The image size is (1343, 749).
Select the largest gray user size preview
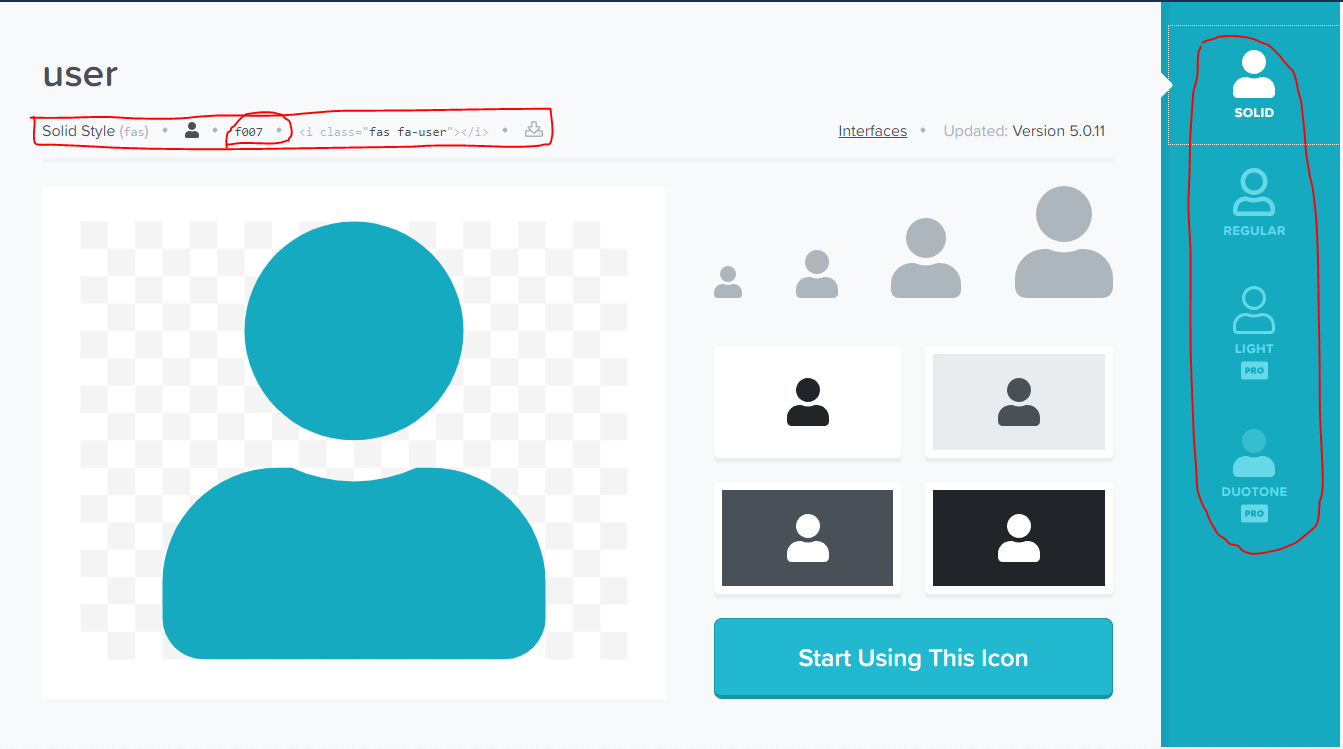[1064, 242]
